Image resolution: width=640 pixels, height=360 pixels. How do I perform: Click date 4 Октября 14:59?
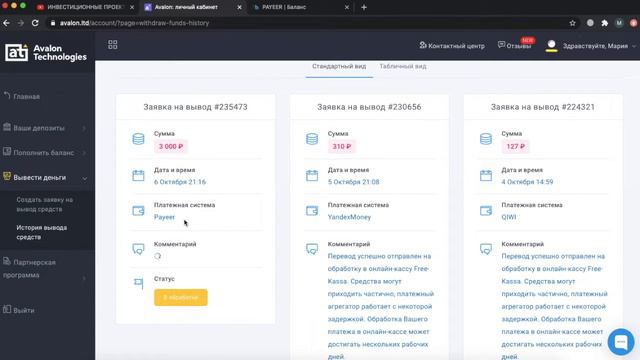pyautogui.click(x=527, y=182)
